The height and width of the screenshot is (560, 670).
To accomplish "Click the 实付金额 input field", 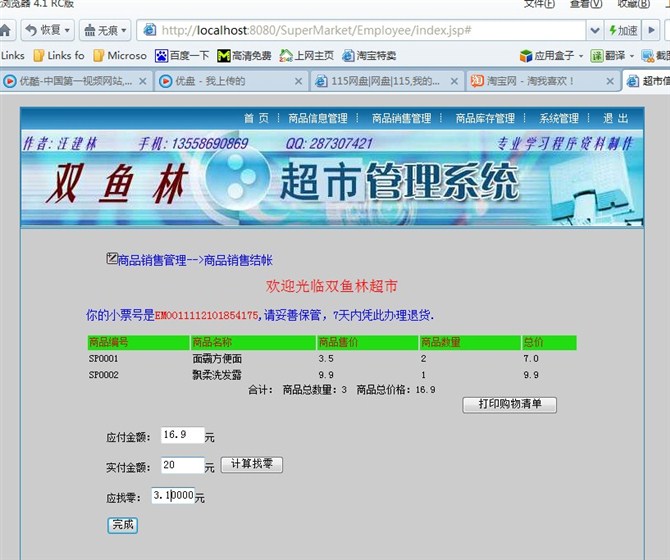I will coord(181,465).
